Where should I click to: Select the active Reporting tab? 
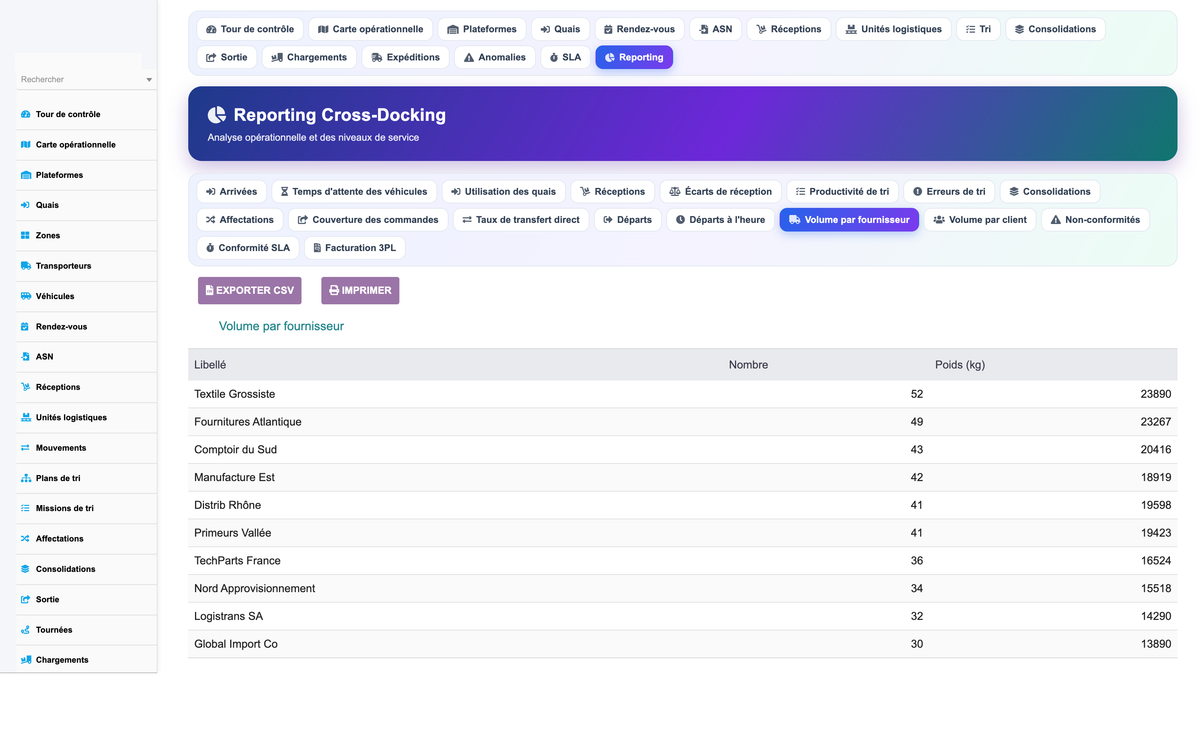[x=634, y=57]
